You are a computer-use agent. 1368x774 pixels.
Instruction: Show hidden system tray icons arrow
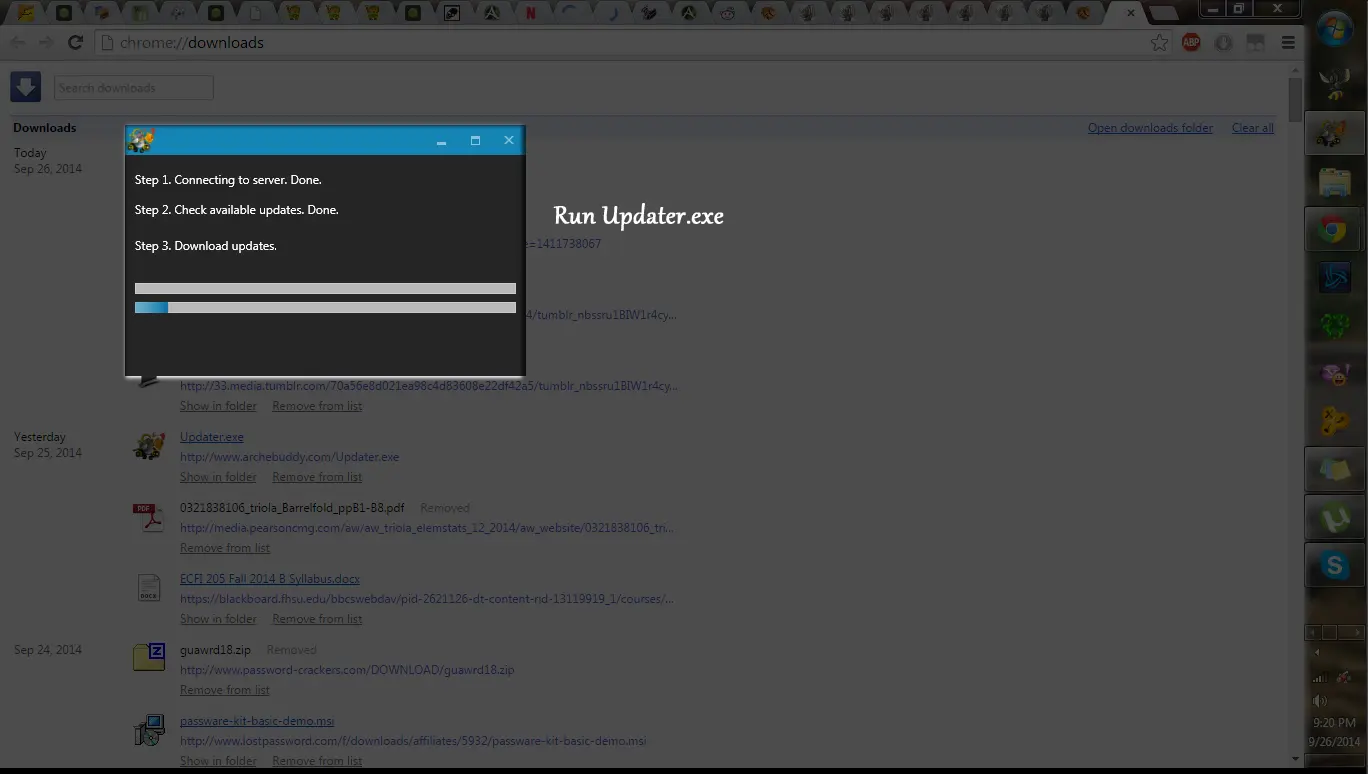(1316, 652)
